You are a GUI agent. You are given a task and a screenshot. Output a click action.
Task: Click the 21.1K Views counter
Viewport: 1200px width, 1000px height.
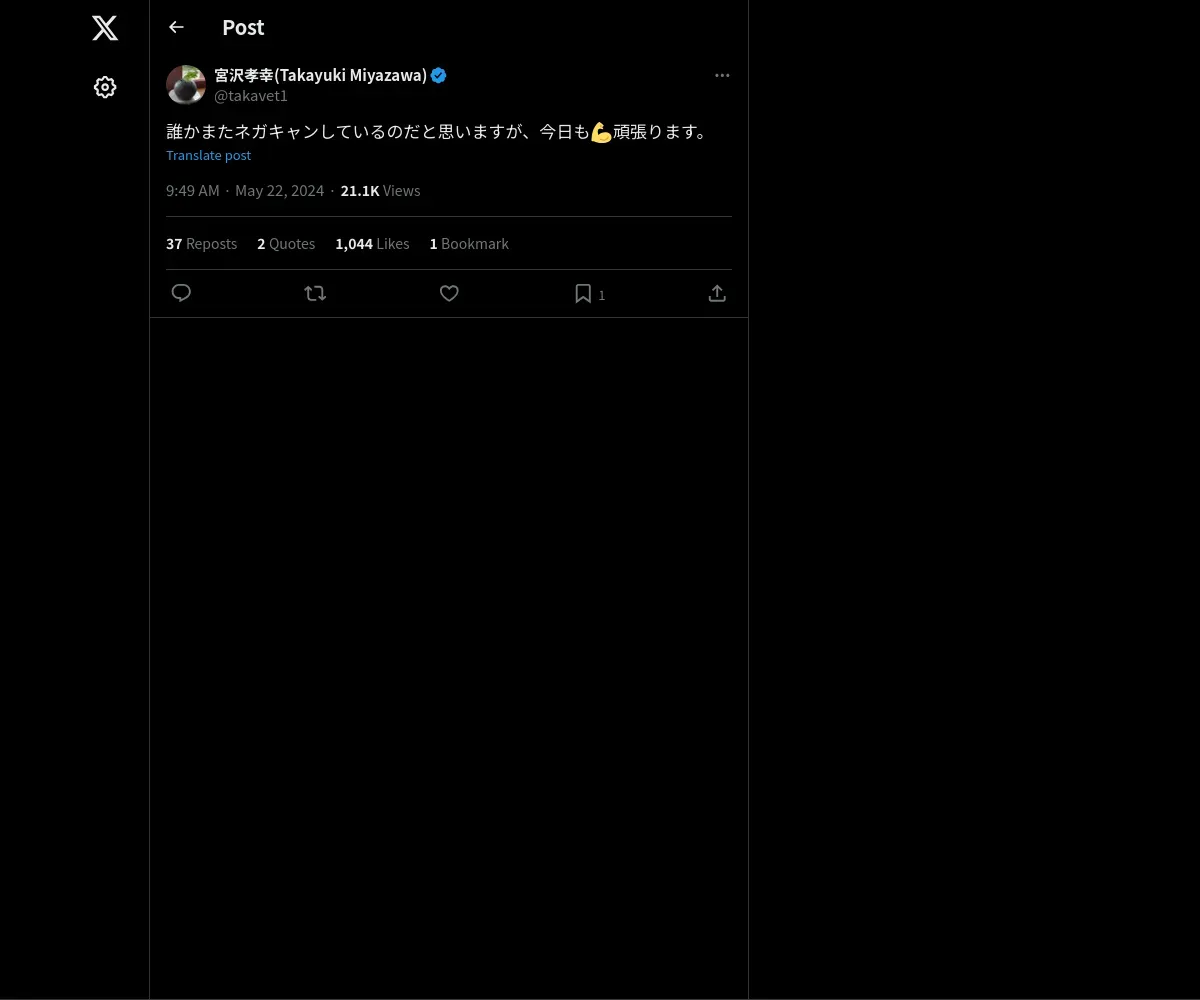click(380, 191)
